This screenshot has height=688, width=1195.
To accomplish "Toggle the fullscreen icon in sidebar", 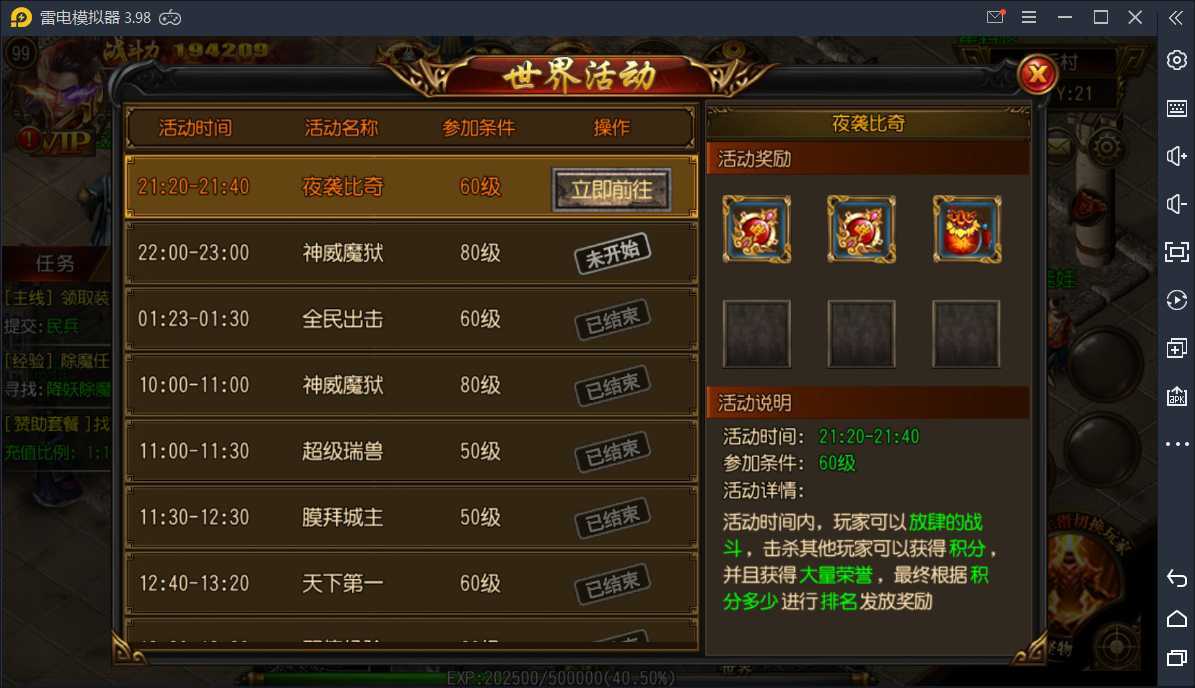I will 1177,252.
